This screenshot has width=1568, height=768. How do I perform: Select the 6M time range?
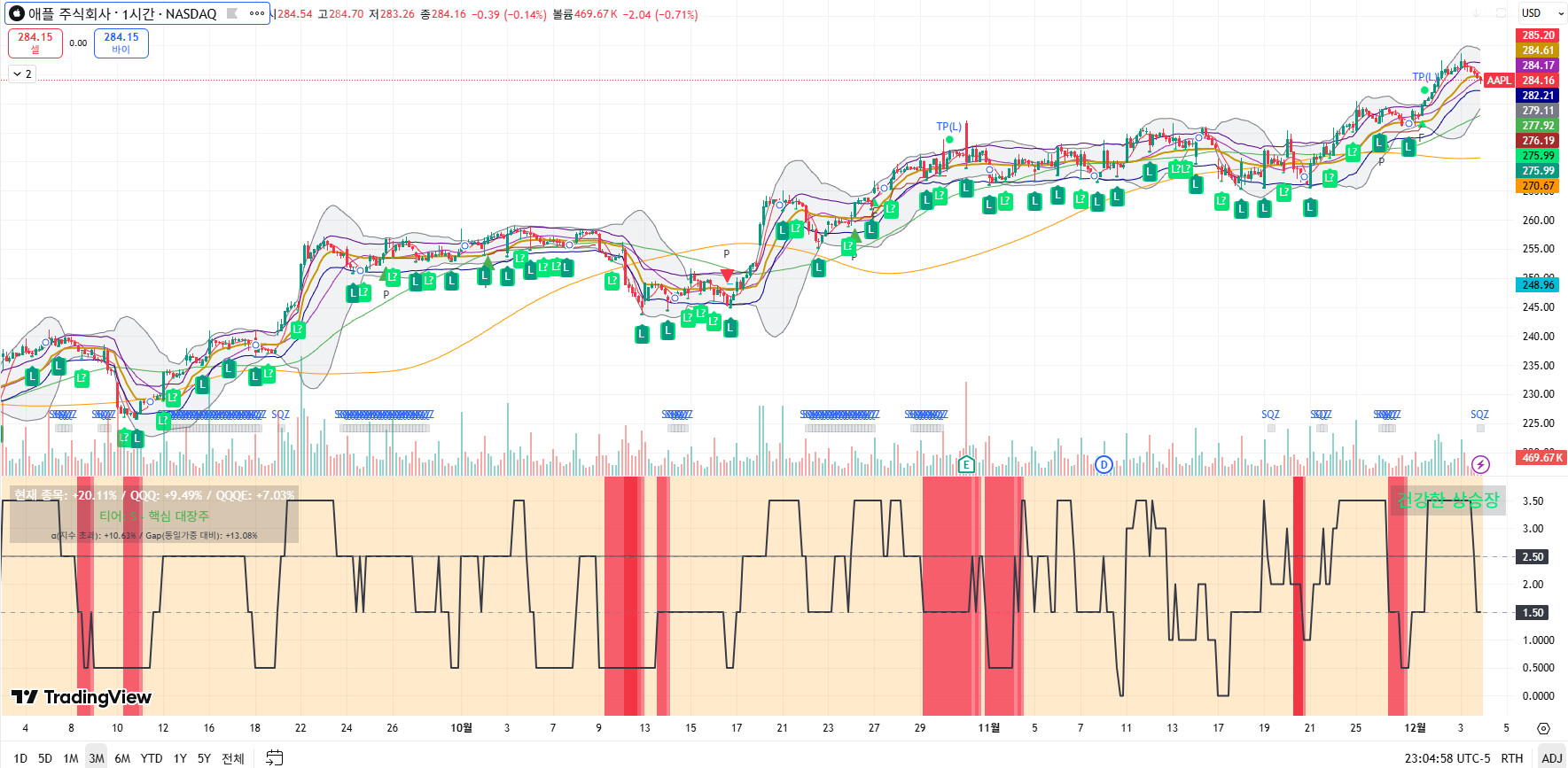point(122,758)
